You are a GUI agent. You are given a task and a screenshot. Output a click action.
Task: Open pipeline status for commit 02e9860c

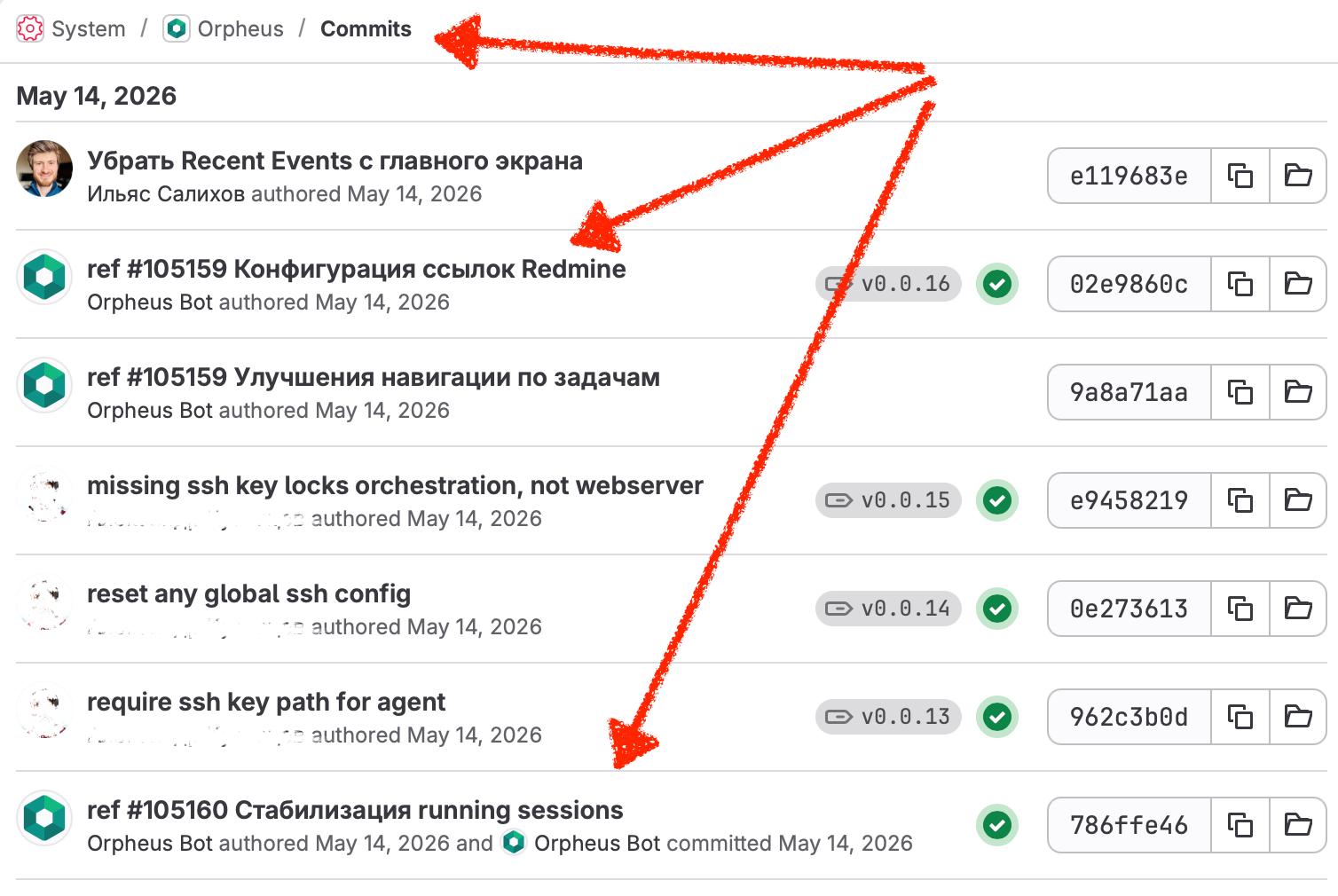point(997,284)
